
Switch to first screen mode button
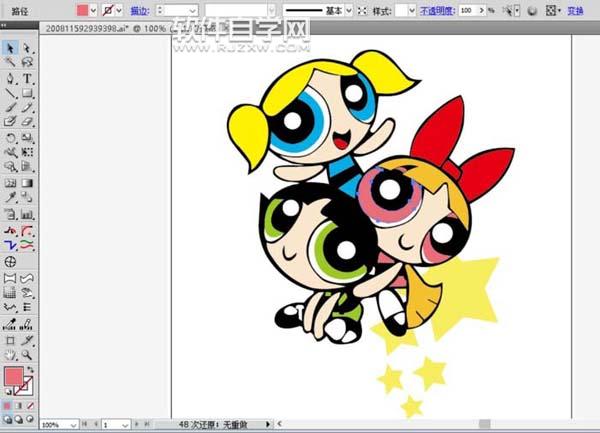click(x=7, y=420)
